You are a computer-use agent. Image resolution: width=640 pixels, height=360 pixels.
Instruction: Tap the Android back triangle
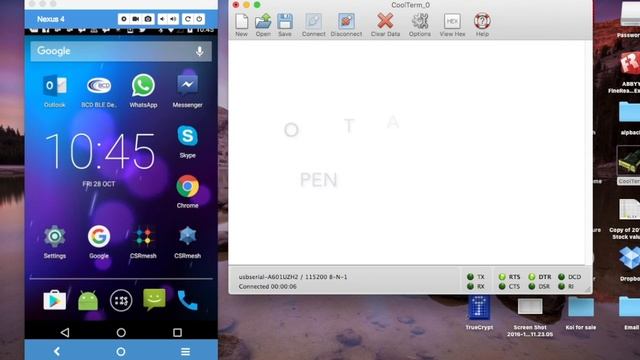point(65,333)
